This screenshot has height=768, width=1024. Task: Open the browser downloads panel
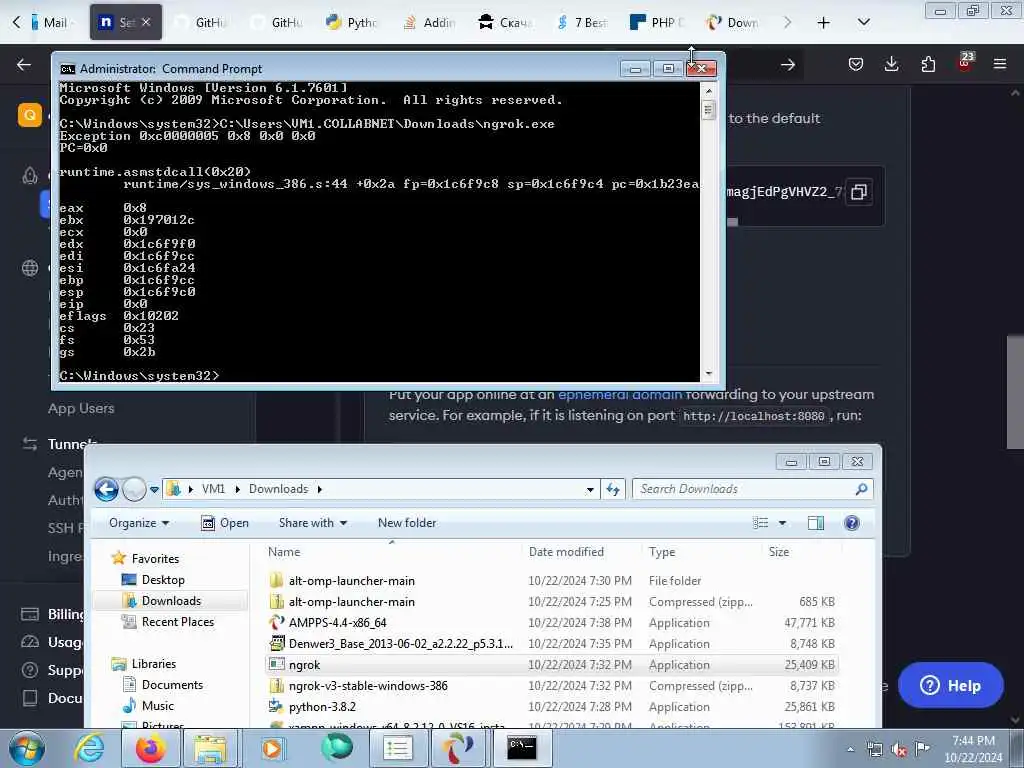pos(891,64)
